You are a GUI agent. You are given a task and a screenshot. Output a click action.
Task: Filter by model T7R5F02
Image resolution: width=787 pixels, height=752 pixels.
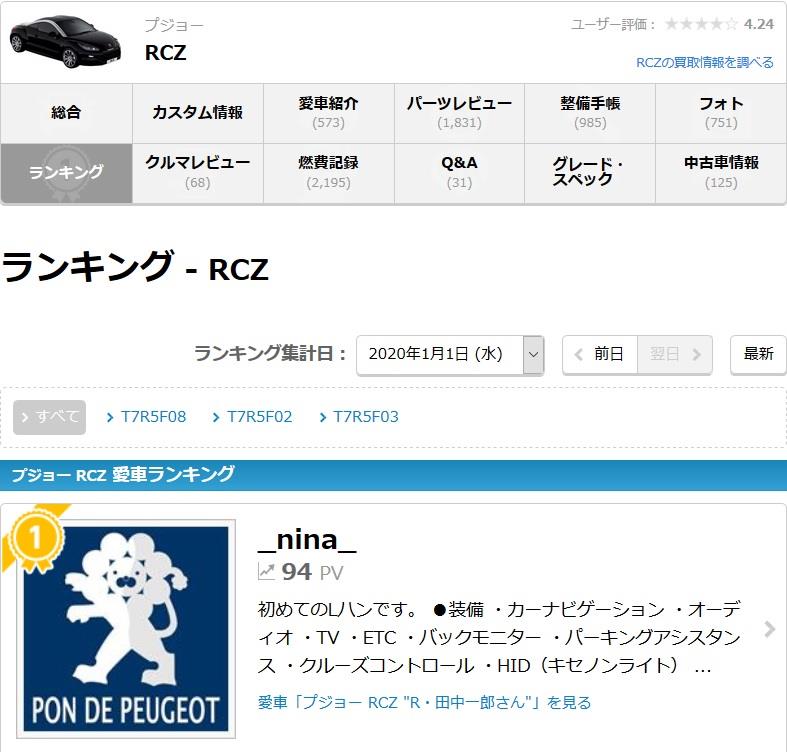252,417
